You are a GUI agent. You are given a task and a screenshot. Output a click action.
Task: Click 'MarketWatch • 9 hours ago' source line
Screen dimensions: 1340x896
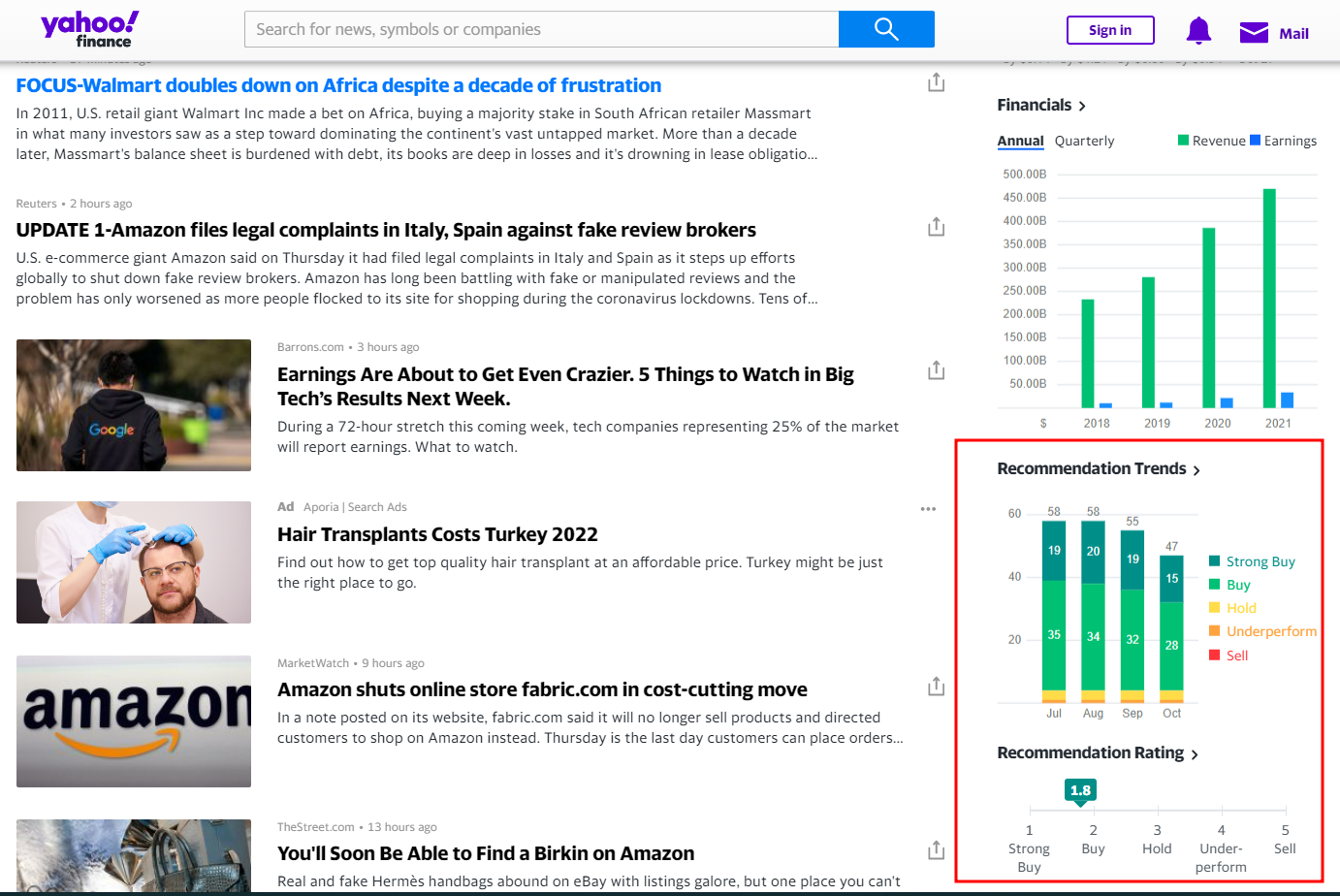tap(351, 663)
